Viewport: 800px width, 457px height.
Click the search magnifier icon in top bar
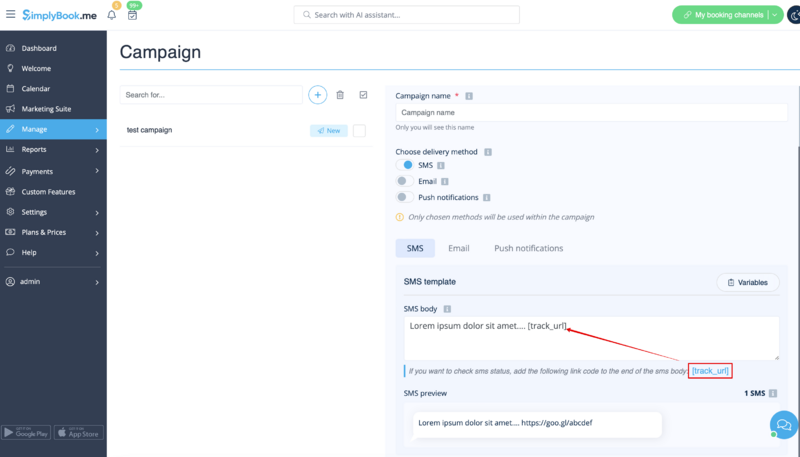(307, 15)
